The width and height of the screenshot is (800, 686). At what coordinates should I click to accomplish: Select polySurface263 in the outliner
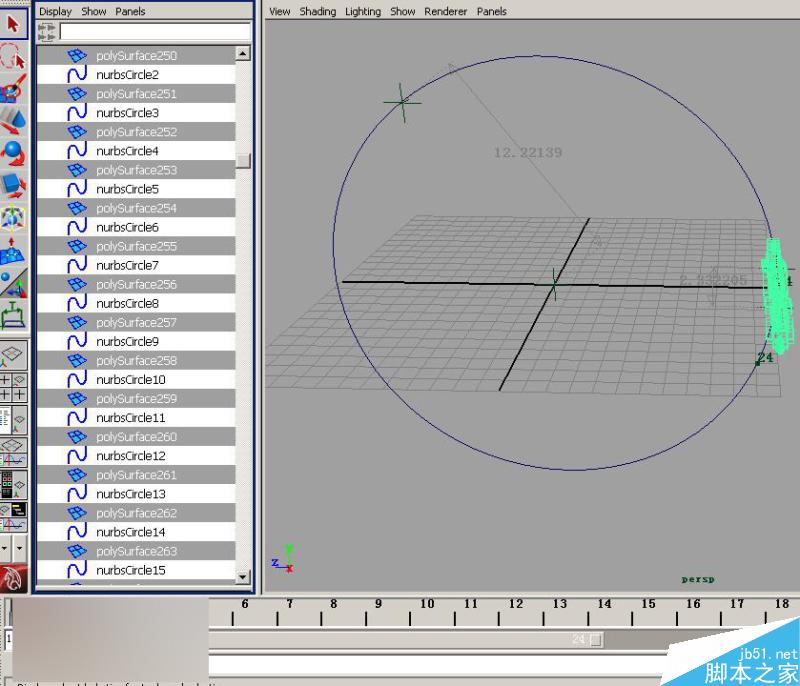(x=136, y=551)
